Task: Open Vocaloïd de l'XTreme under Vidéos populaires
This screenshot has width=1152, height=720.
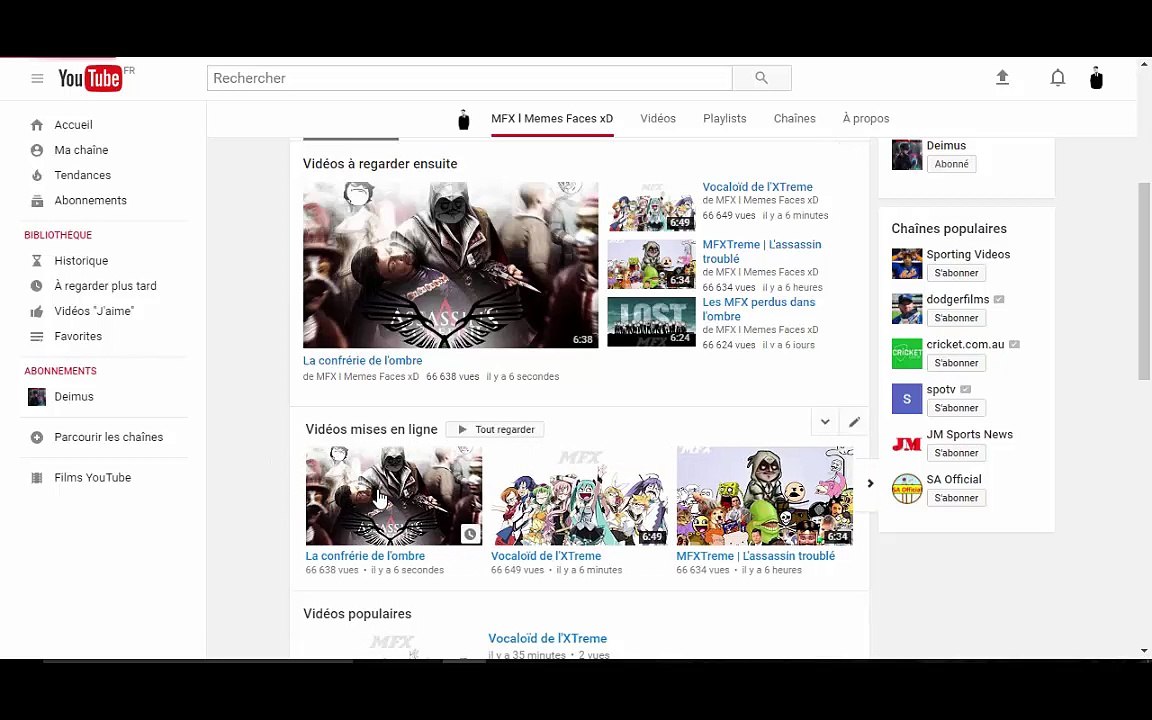Action: point(547,638)
